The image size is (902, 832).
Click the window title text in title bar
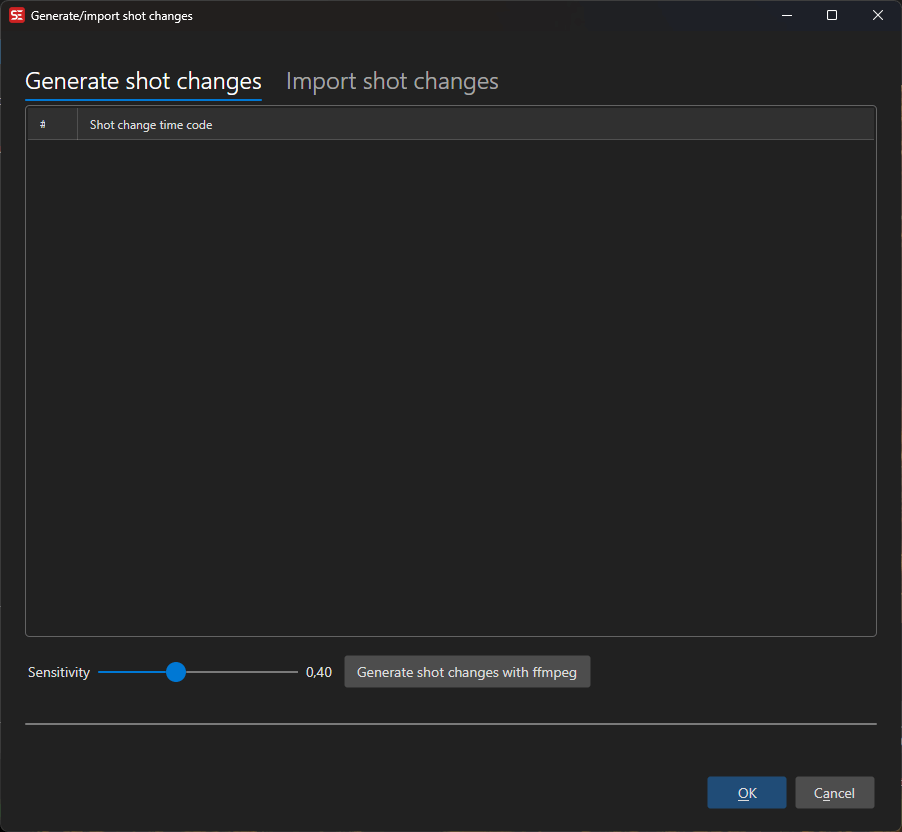click(x=112, y=16)
